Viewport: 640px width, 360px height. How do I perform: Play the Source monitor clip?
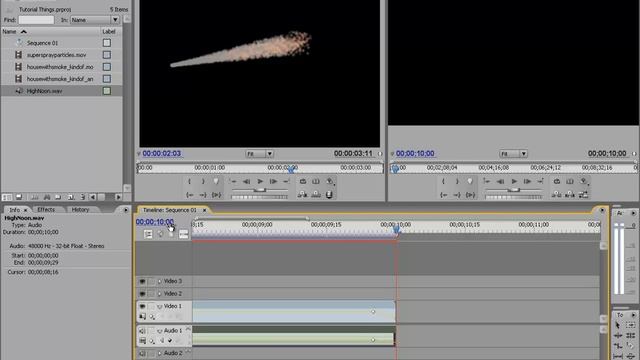tap(260, 181)
